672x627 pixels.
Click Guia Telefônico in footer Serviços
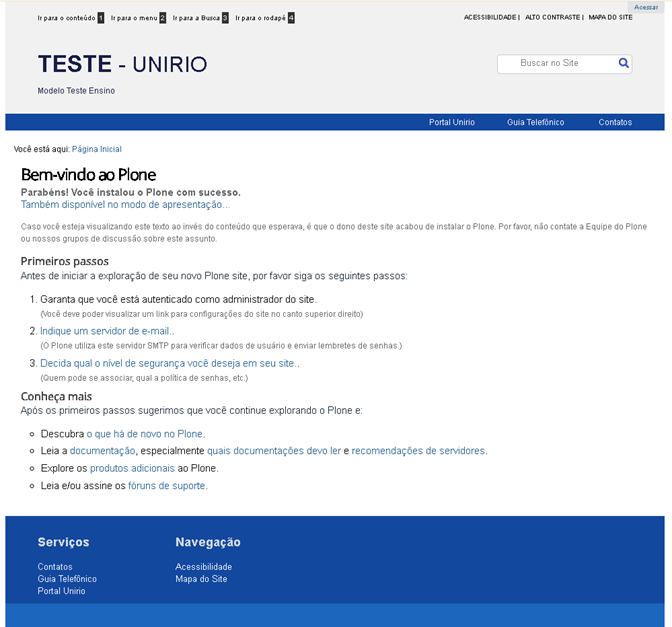(x=67, y=579)
